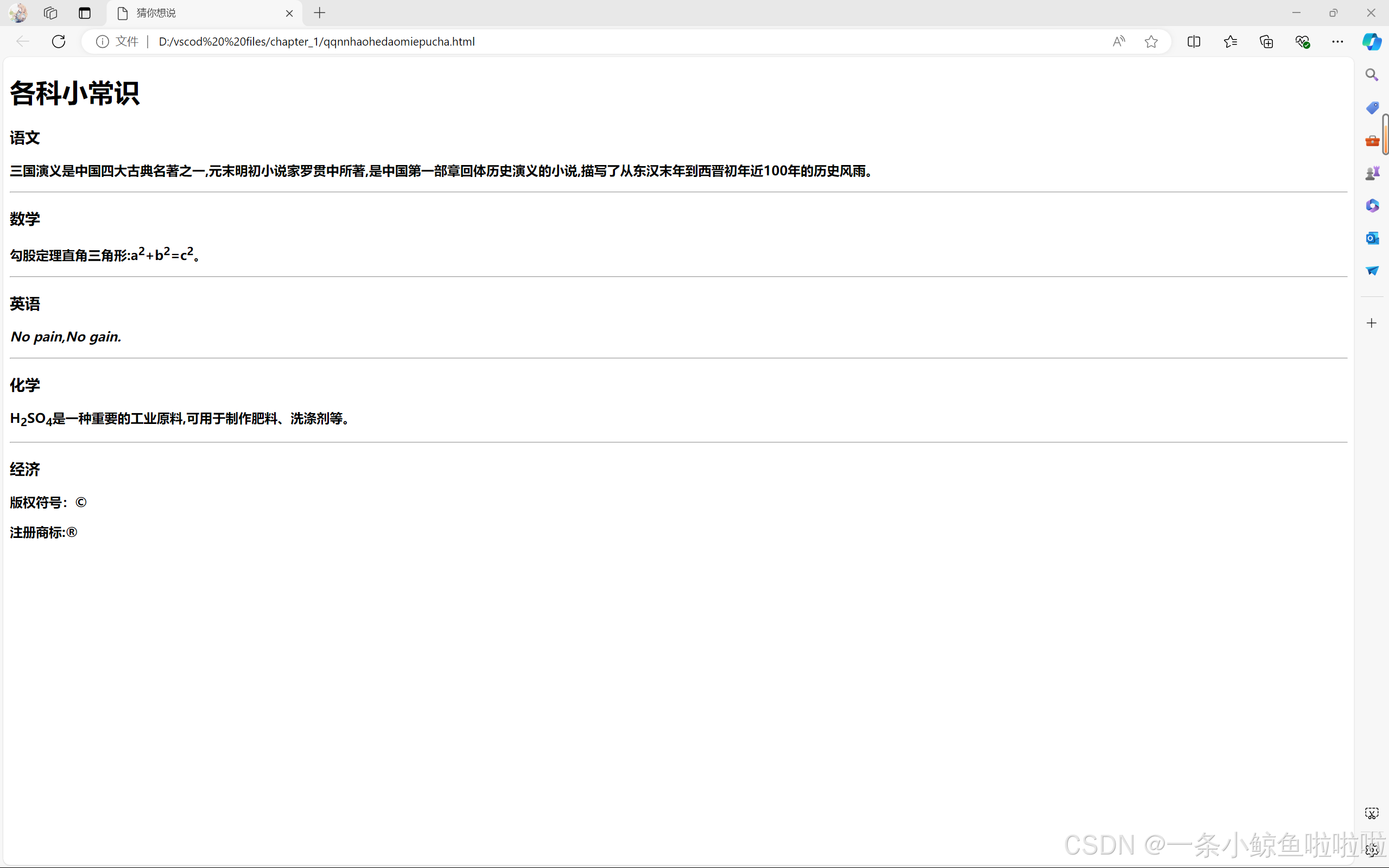Open sidebar Search icon

[x=1372, y=74]
